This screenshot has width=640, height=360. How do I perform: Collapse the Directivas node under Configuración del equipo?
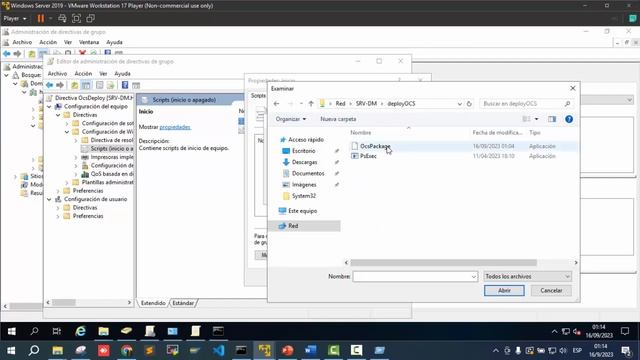(58, 115)
